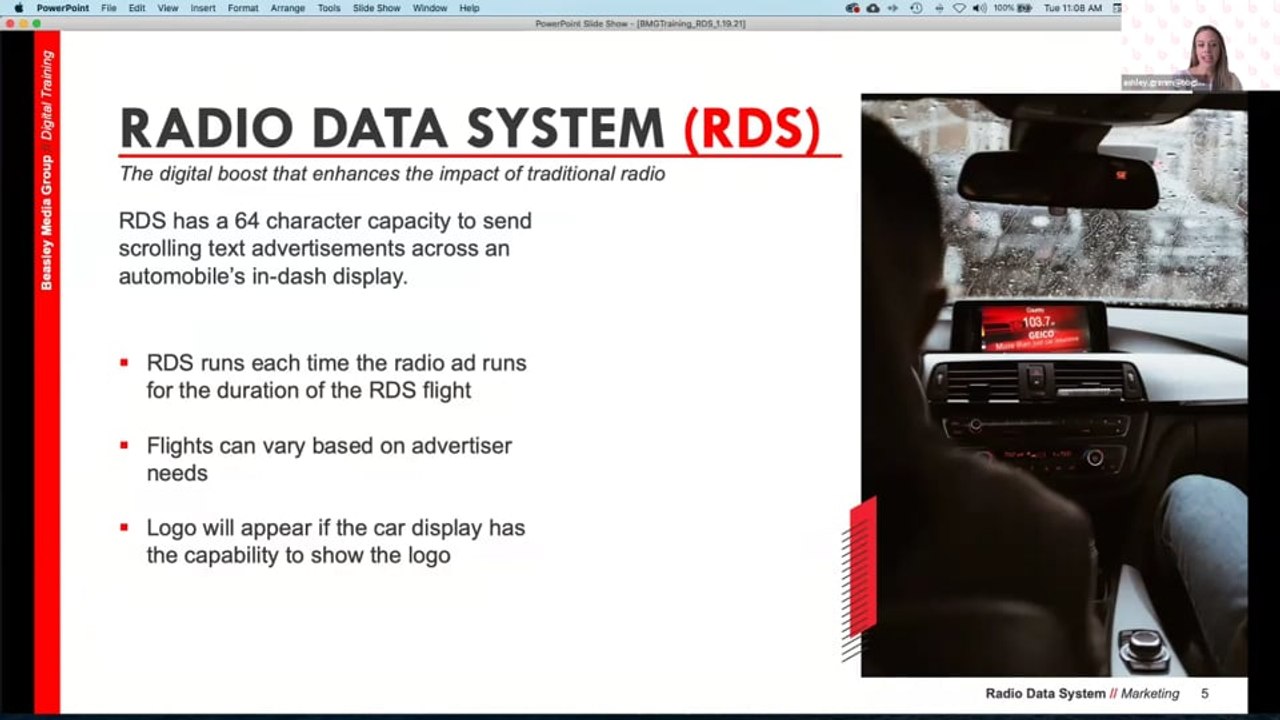Click the cloud upload menu bar icon

(x=873, y=8)
